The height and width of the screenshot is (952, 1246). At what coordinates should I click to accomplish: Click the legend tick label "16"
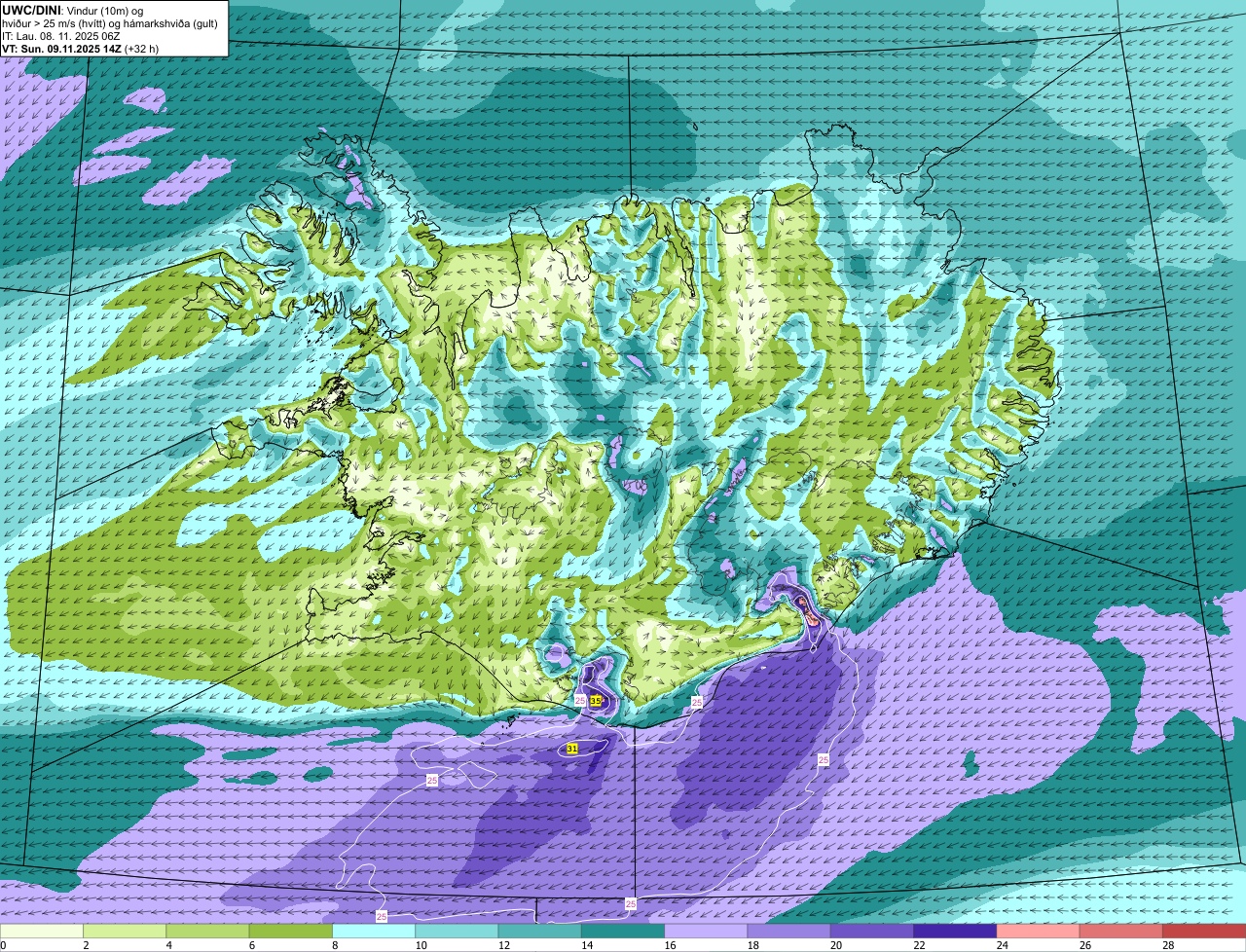click(x=669, y=945)
